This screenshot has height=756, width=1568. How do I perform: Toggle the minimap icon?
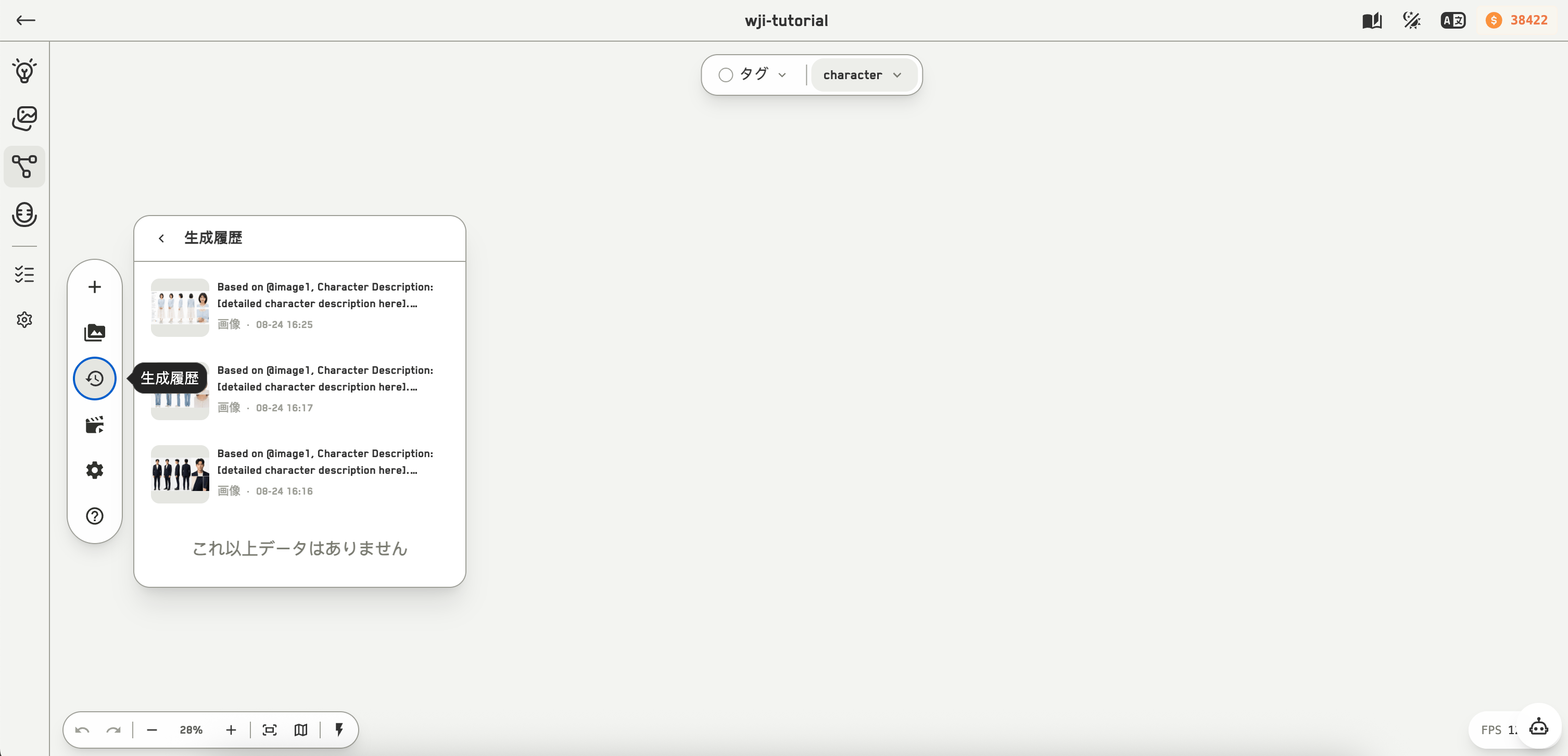click(301, 730)
